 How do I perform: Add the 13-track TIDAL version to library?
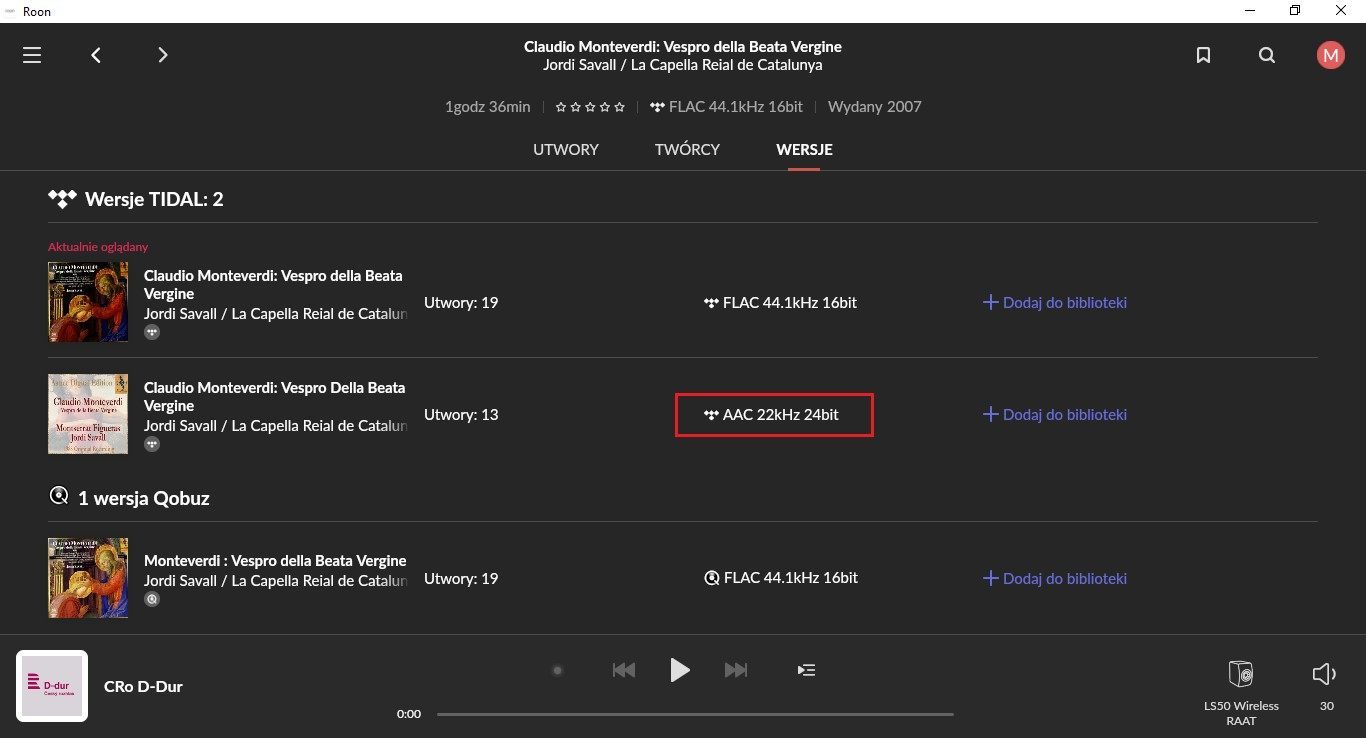pyautogui.click(x=1055, y=414)
